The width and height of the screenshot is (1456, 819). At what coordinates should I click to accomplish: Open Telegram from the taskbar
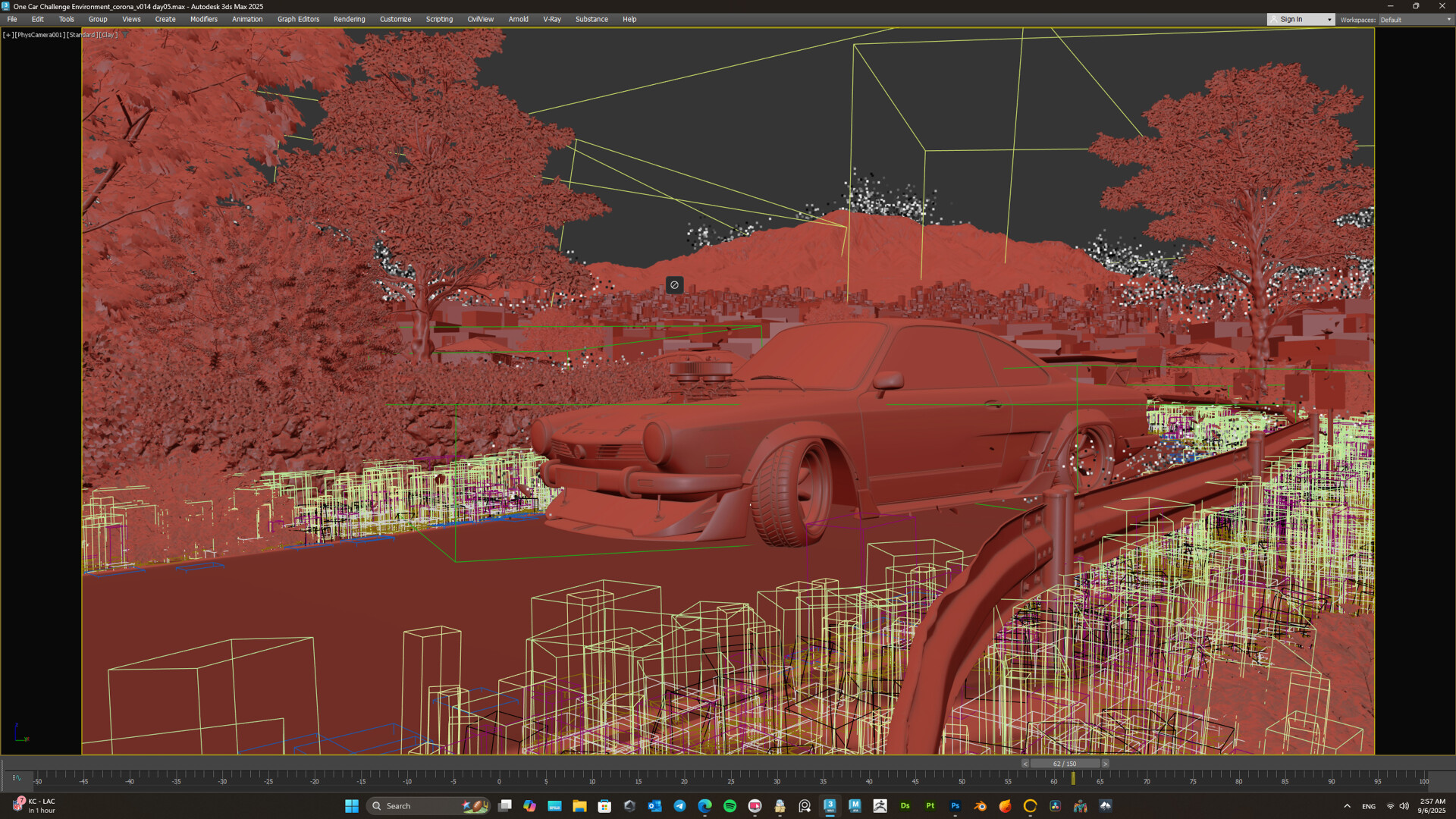coord(679,806)
